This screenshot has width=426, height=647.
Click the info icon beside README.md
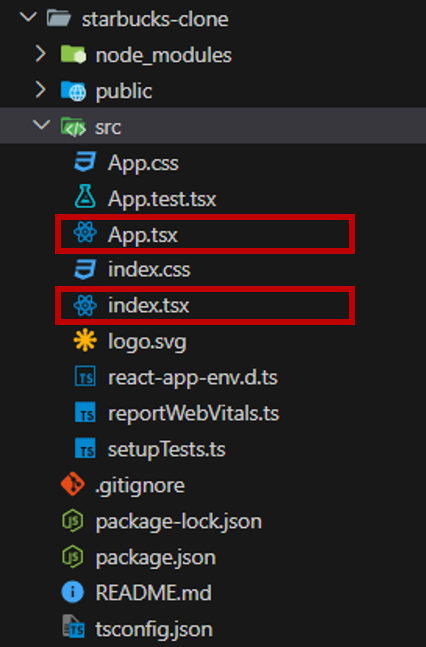[73, 593]
